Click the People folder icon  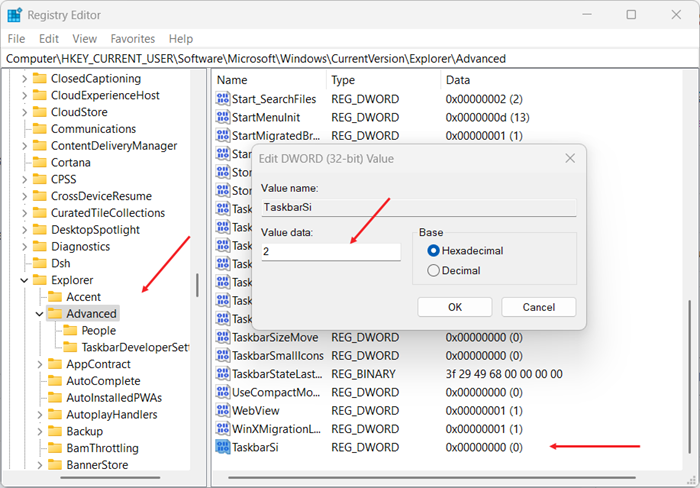click(70, 330)
